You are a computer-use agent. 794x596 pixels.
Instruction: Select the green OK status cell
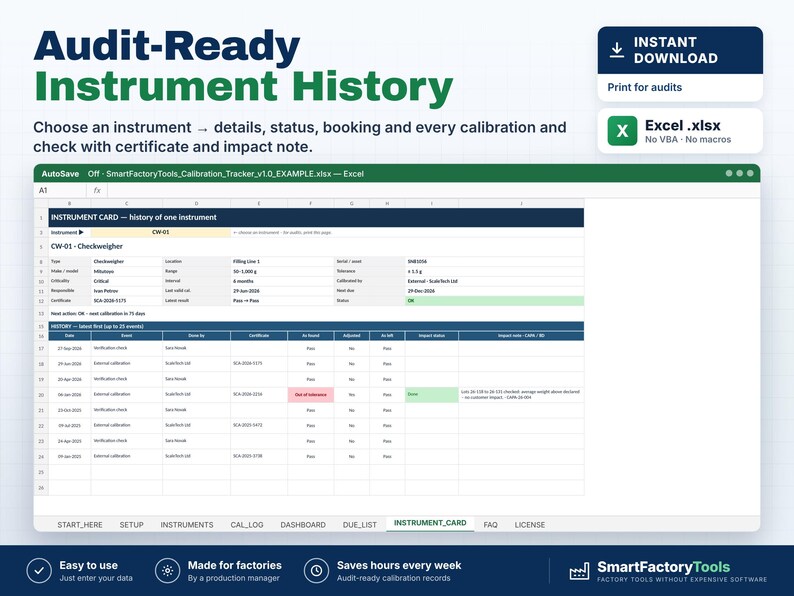click(x=494, y=301)
